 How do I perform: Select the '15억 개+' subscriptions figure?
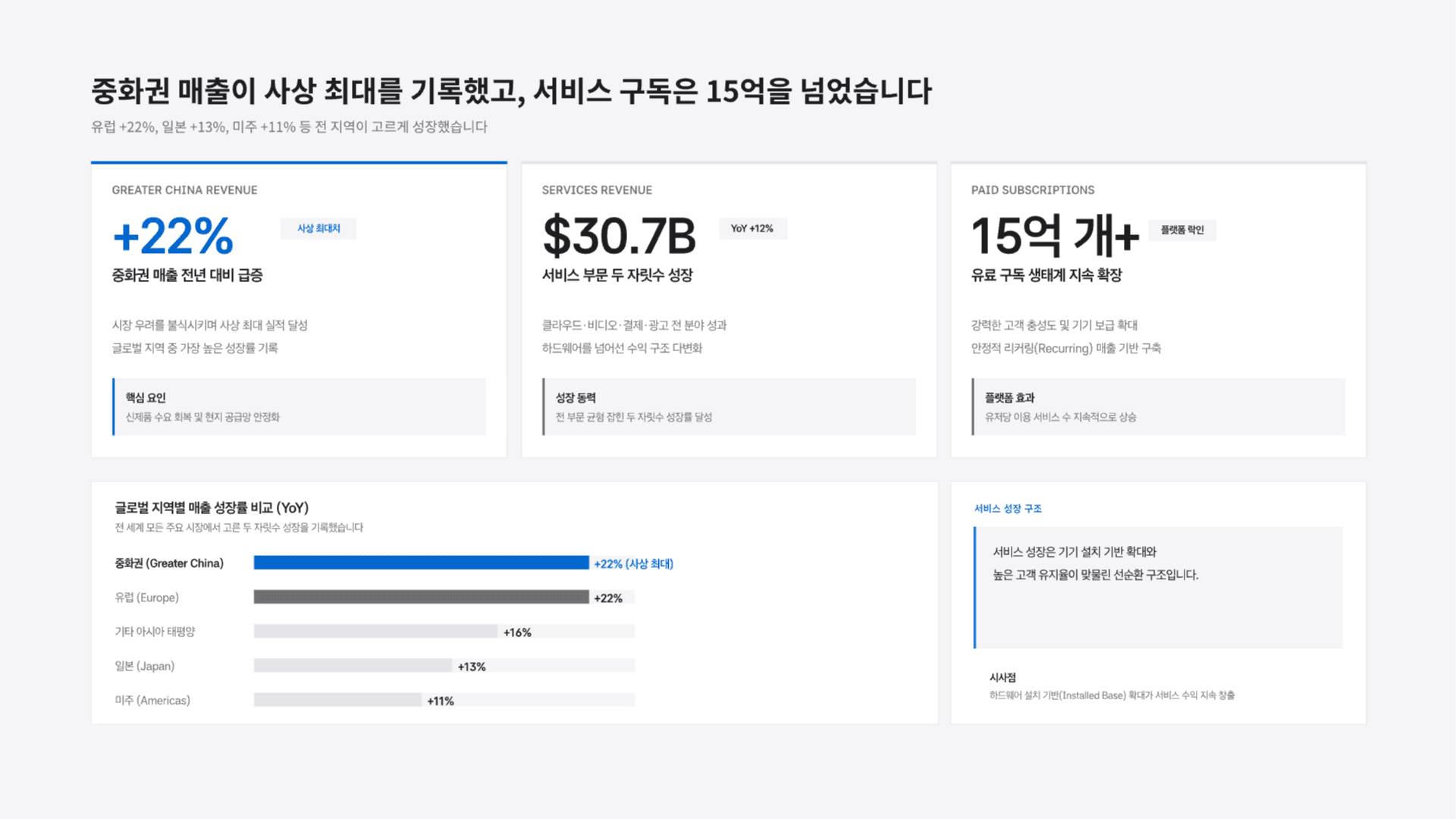(1055, 236)
